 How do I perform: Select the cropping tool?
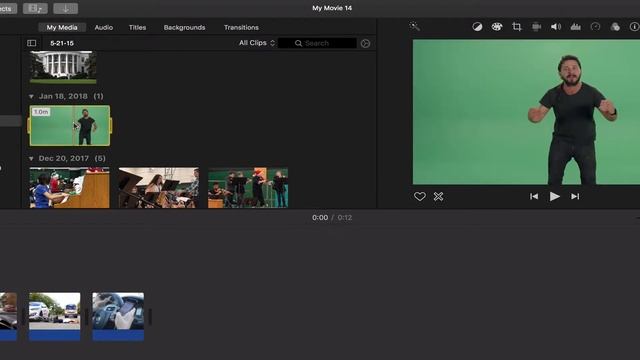click(x=517, y=27)
